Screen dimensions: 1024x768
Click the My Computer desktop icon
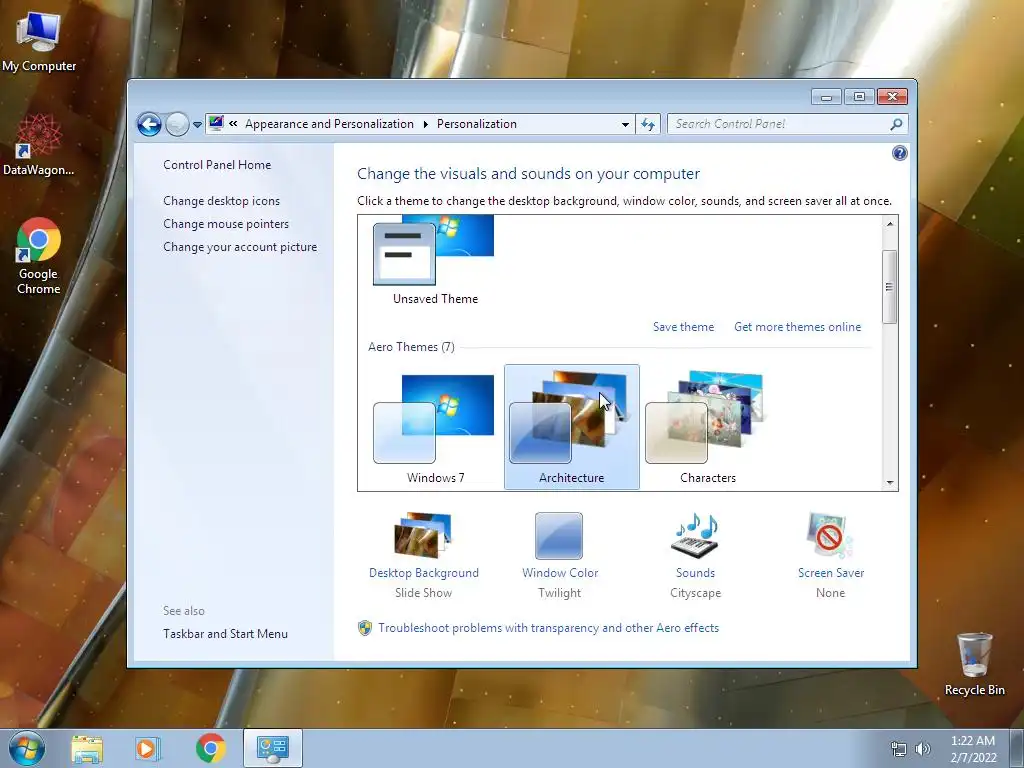(39, 41)
